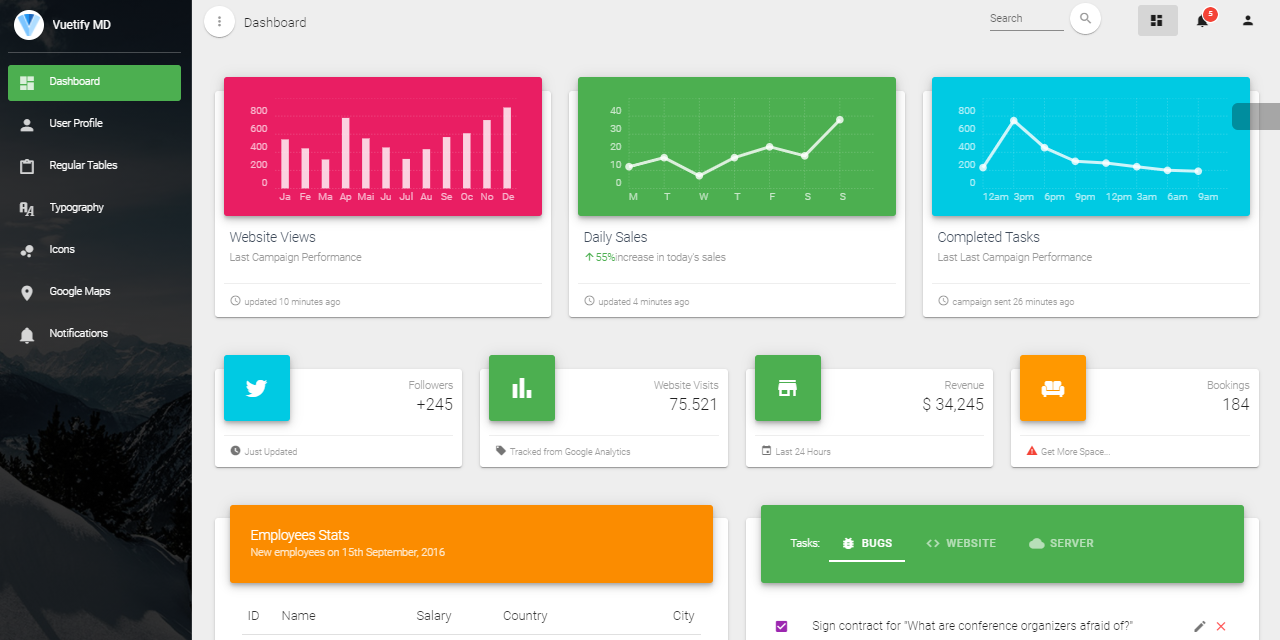Image resolution: width=1280 pixels, height=640 pixels.
Task: Delete the sign contract task with red X
Action: (1222, 625)
